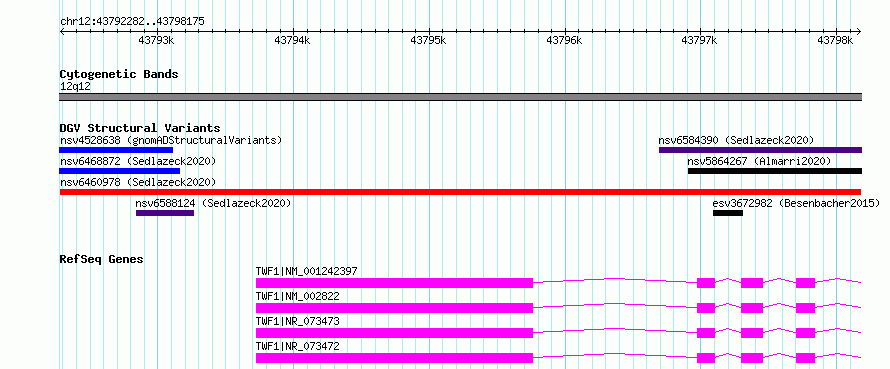The image size is (890, 369).
Task: Click the chr12:43792282..43798175 coordinate label
Action: (x=132, y=22)
